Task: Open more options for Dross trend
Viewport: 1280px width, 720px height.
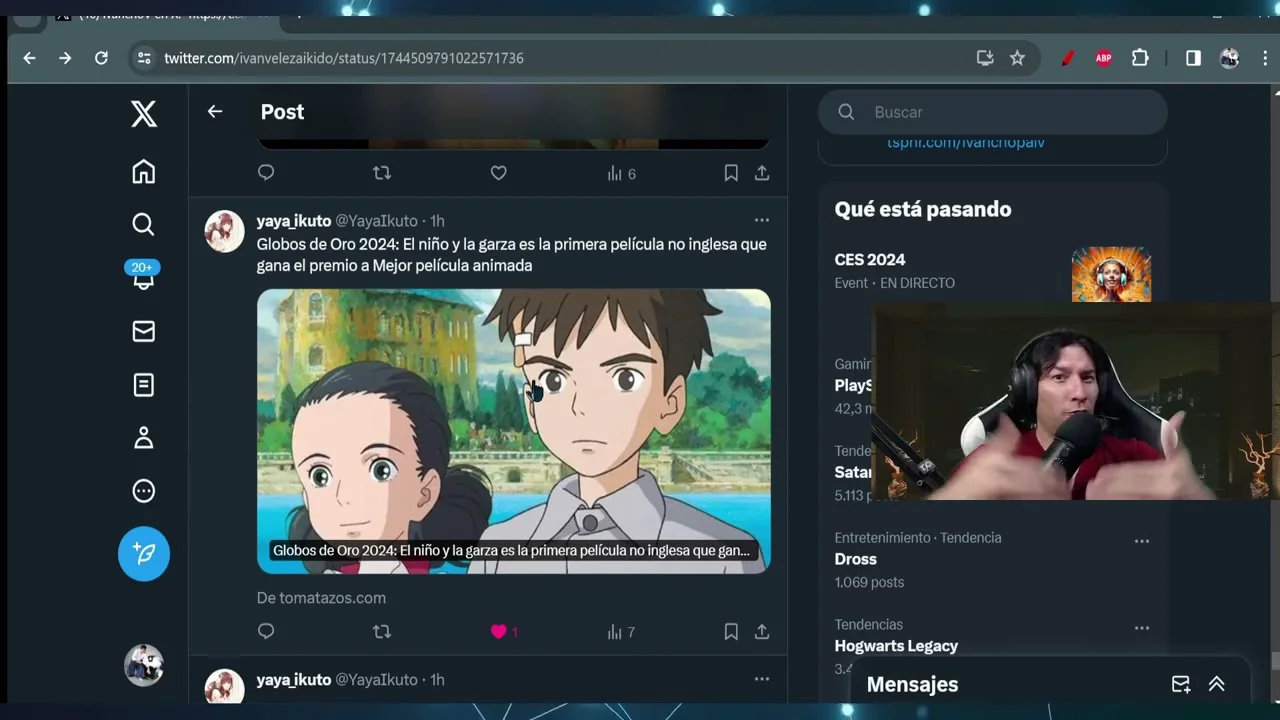Action: tap(1142, 541)
